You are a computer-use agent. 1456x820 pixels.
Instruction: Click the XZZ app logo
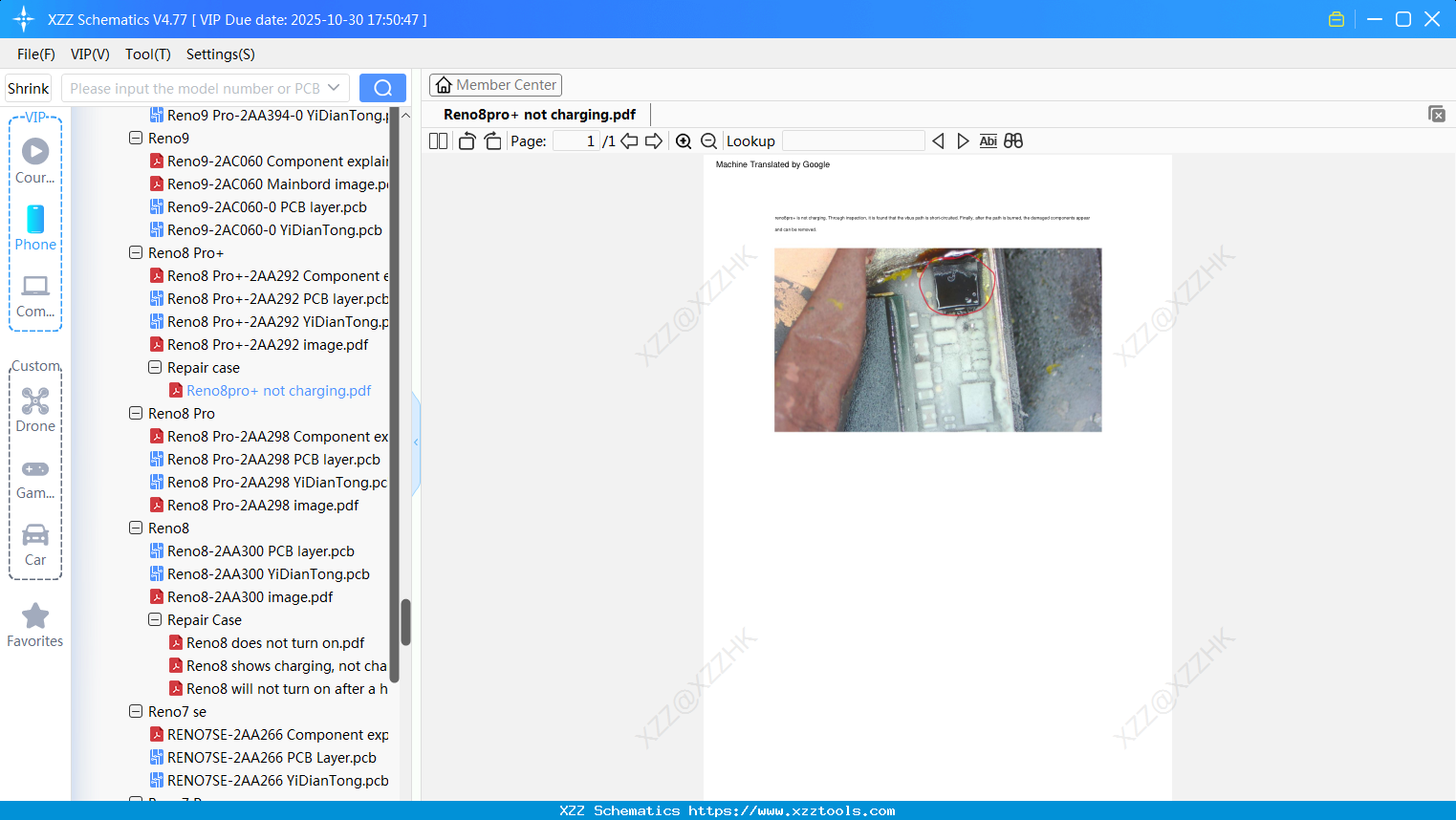pos(24,19)
